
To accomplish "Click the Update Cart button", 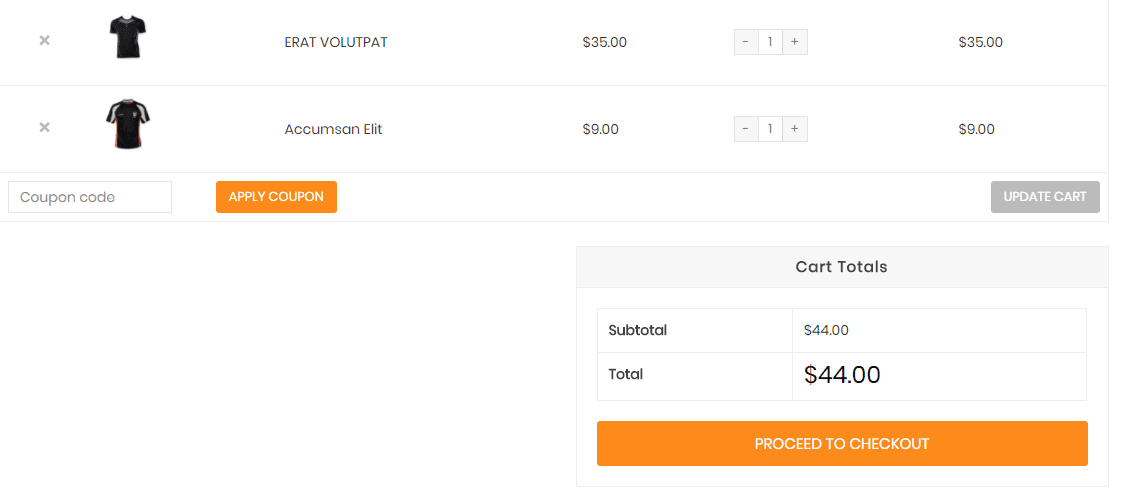I will (1045, 197).
